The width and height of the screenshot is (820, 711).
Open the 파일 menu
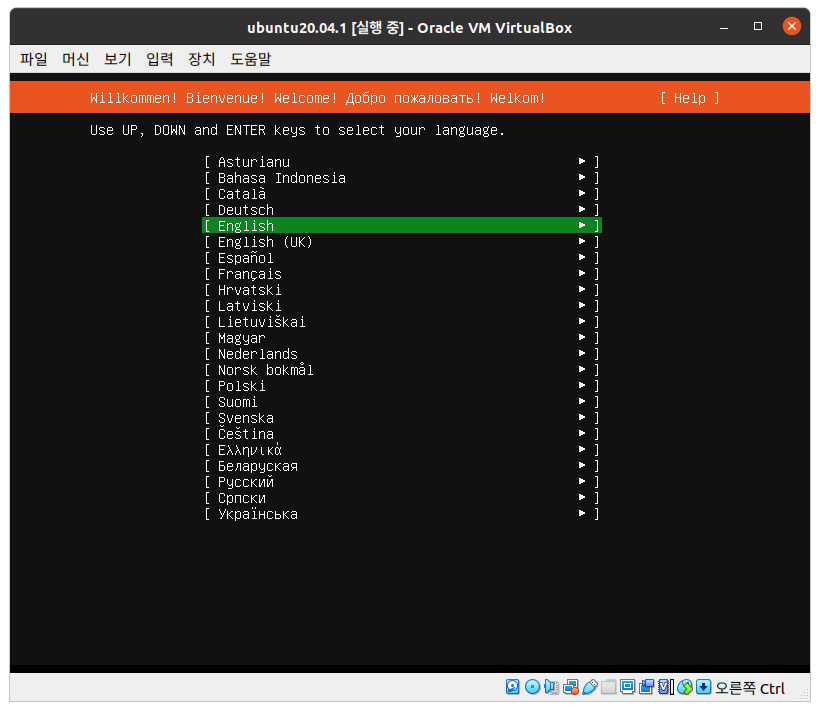point(33,59)
